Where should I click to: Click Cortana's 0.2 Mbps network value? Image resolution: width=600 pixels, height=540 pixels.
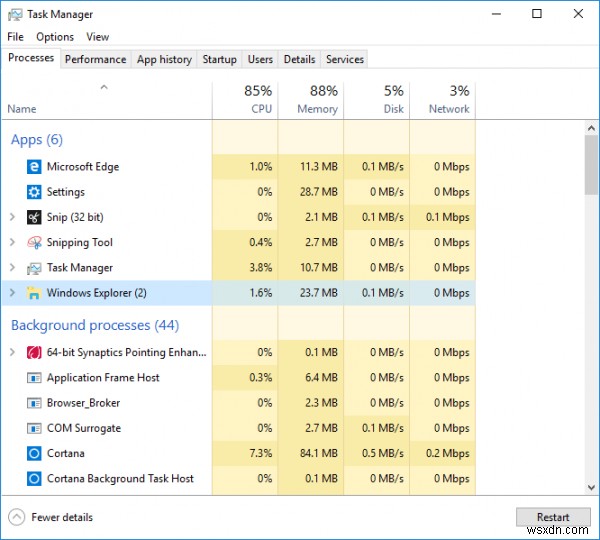[448, 454]
